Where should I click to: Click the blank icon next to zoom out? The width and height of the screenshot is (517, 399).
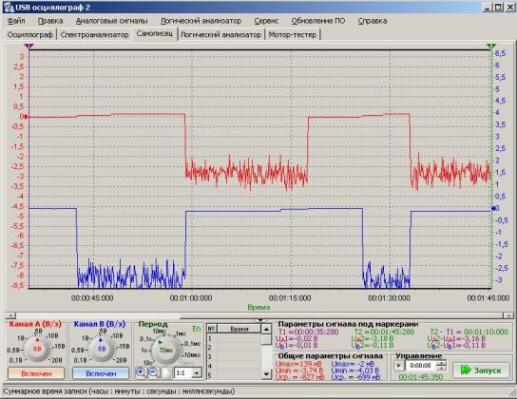tap(166, 373)
